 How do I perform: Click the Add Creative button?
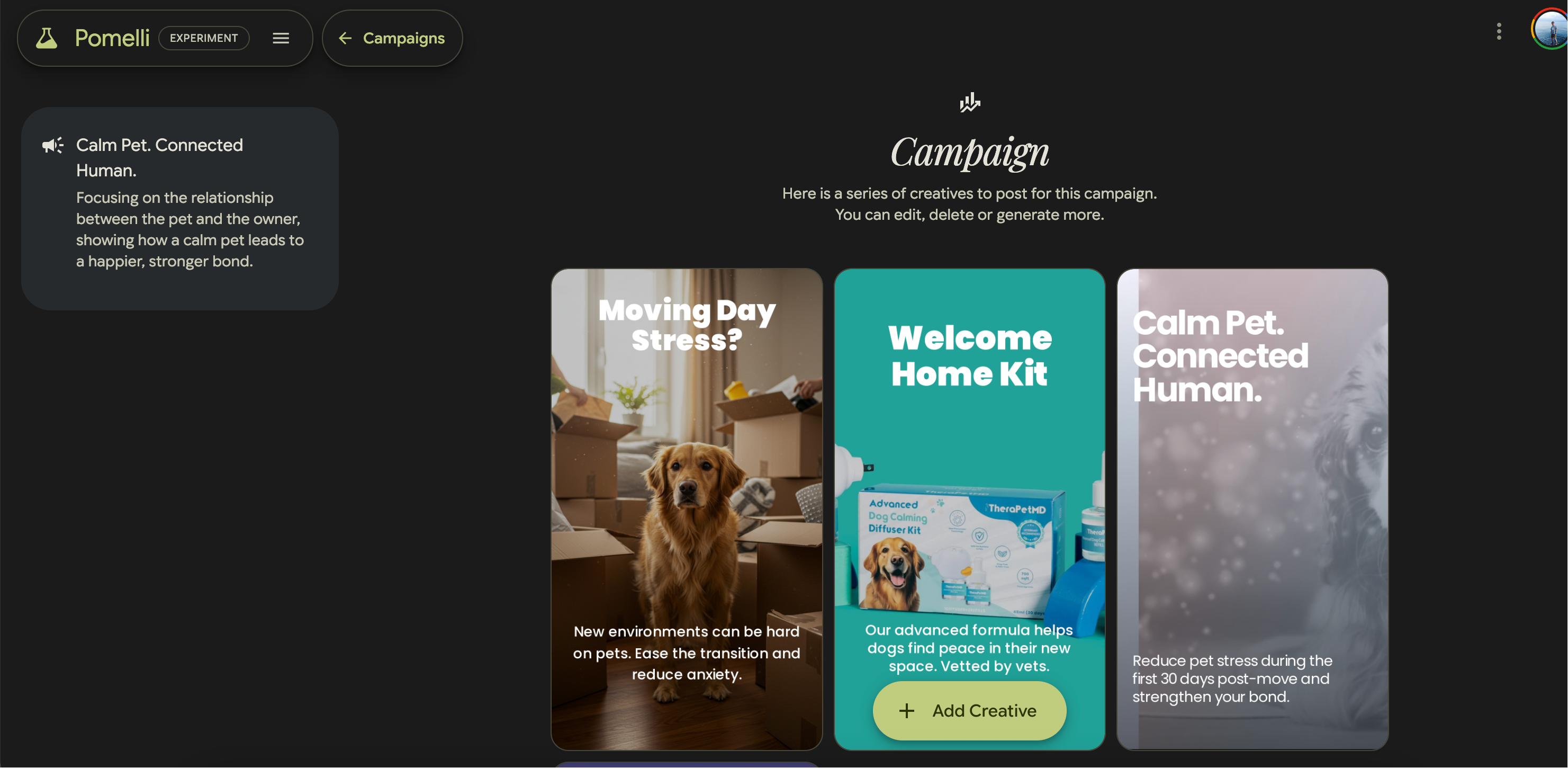click(969, 711)
